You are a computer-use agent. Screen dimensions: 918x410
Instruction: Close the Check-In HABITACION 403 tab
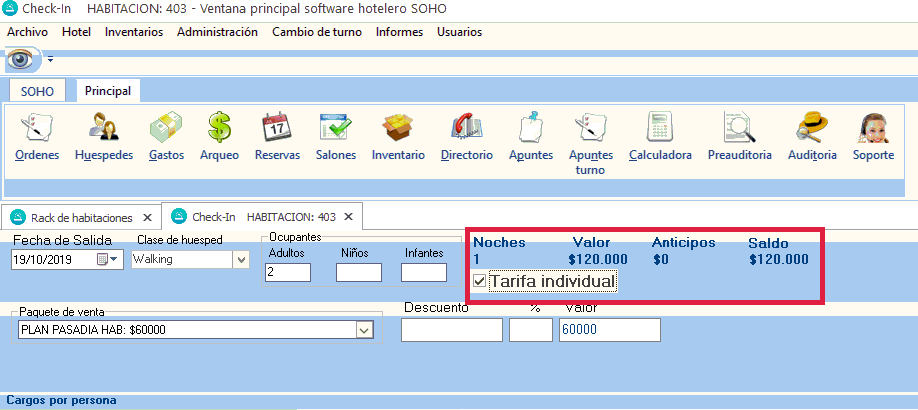coord(348,217)
